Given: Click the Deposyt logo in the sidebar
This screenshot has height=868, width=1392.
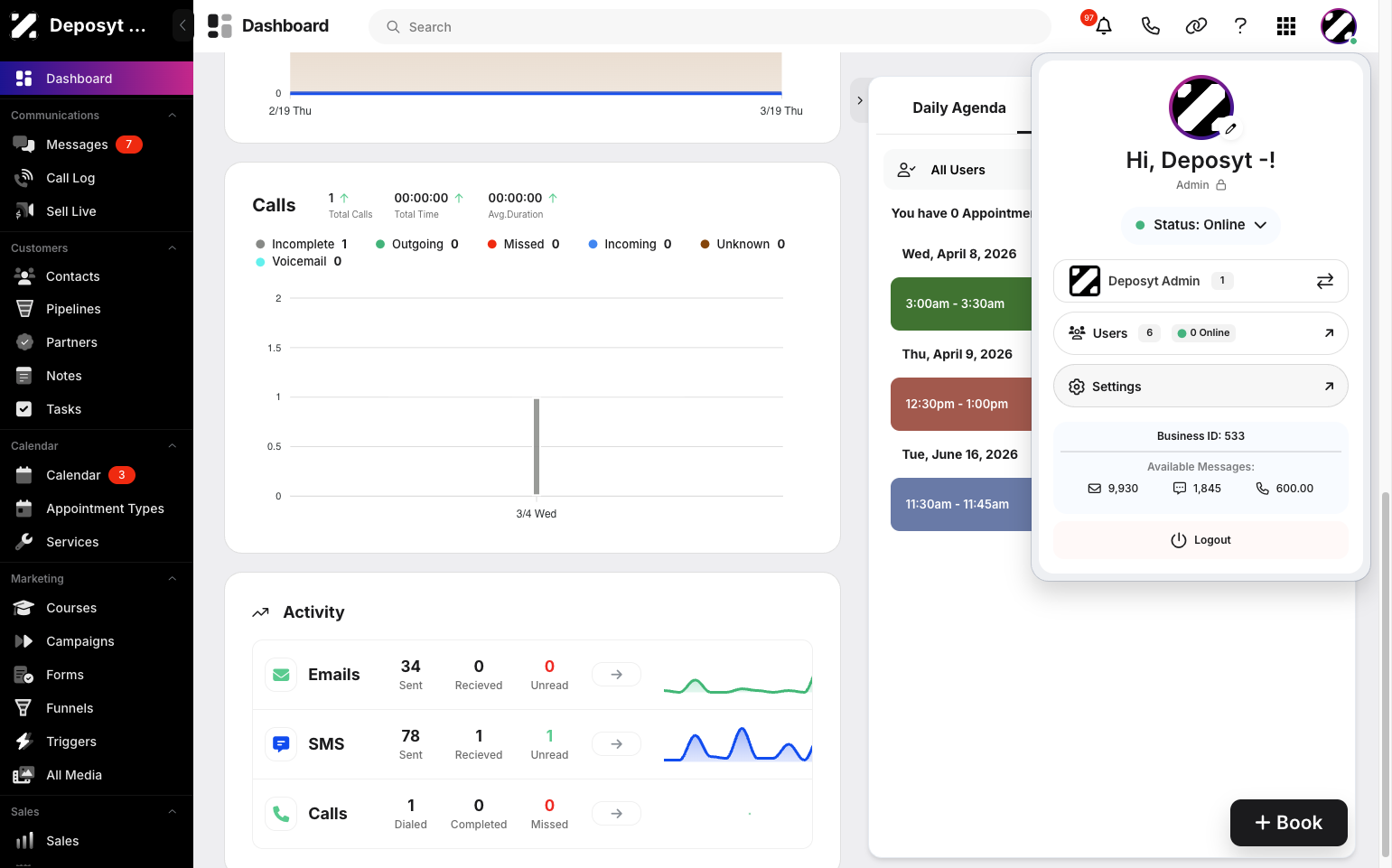Looking at the screenshot, I should (x=24, y=25).
